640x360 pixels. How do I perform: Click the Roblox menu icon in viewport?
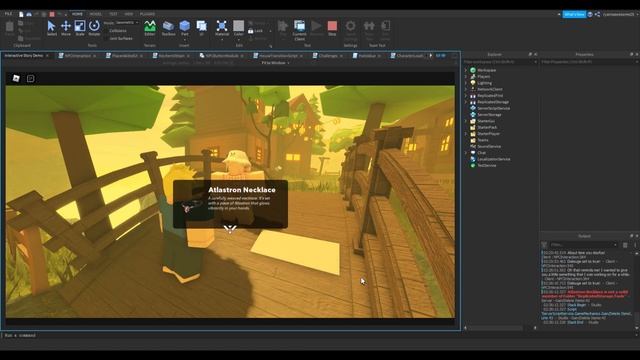pyautogui.click(x=16, y=78)
